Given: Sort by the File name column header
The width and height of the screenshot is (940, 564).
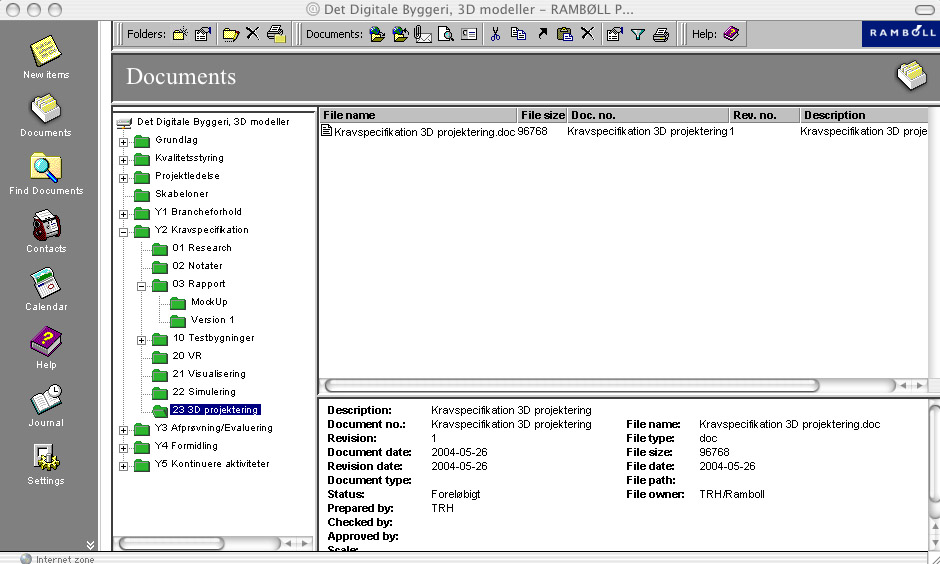Looking at the screenshot, I should [x=417, y=115].
